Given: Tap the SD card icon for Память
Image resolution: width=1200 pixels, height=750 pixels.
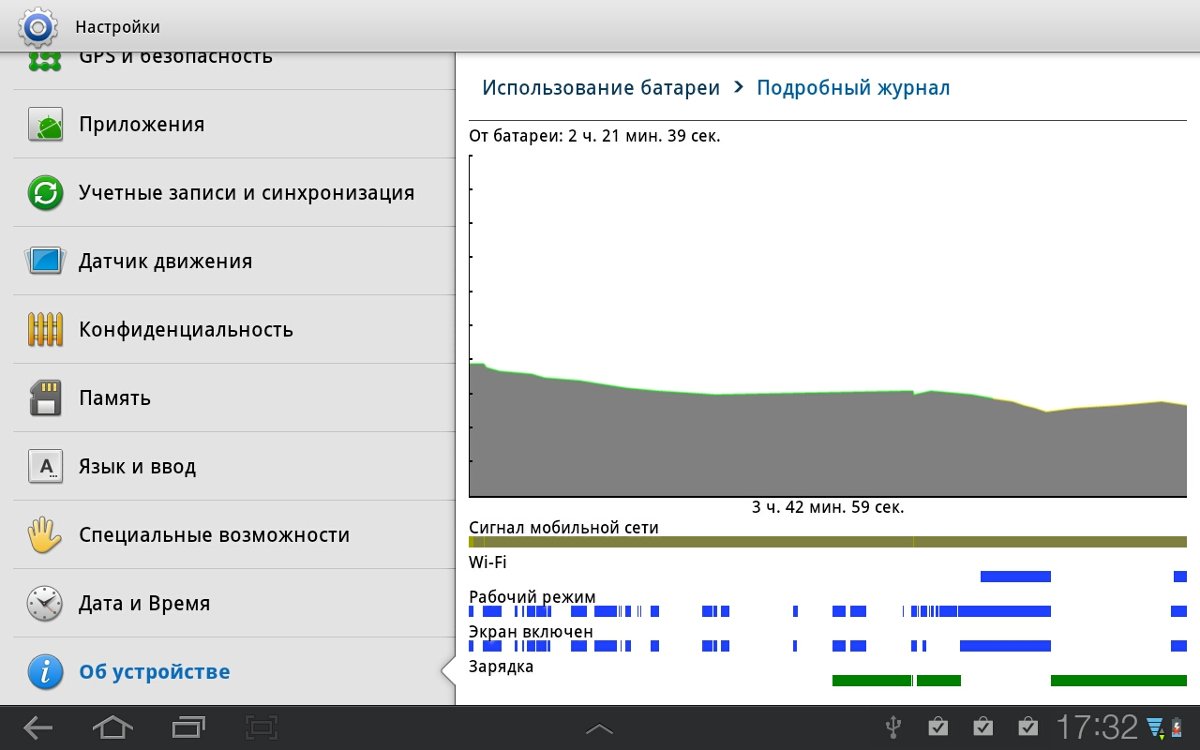Looking at the screenshot, I should click(x=45, y=398).
